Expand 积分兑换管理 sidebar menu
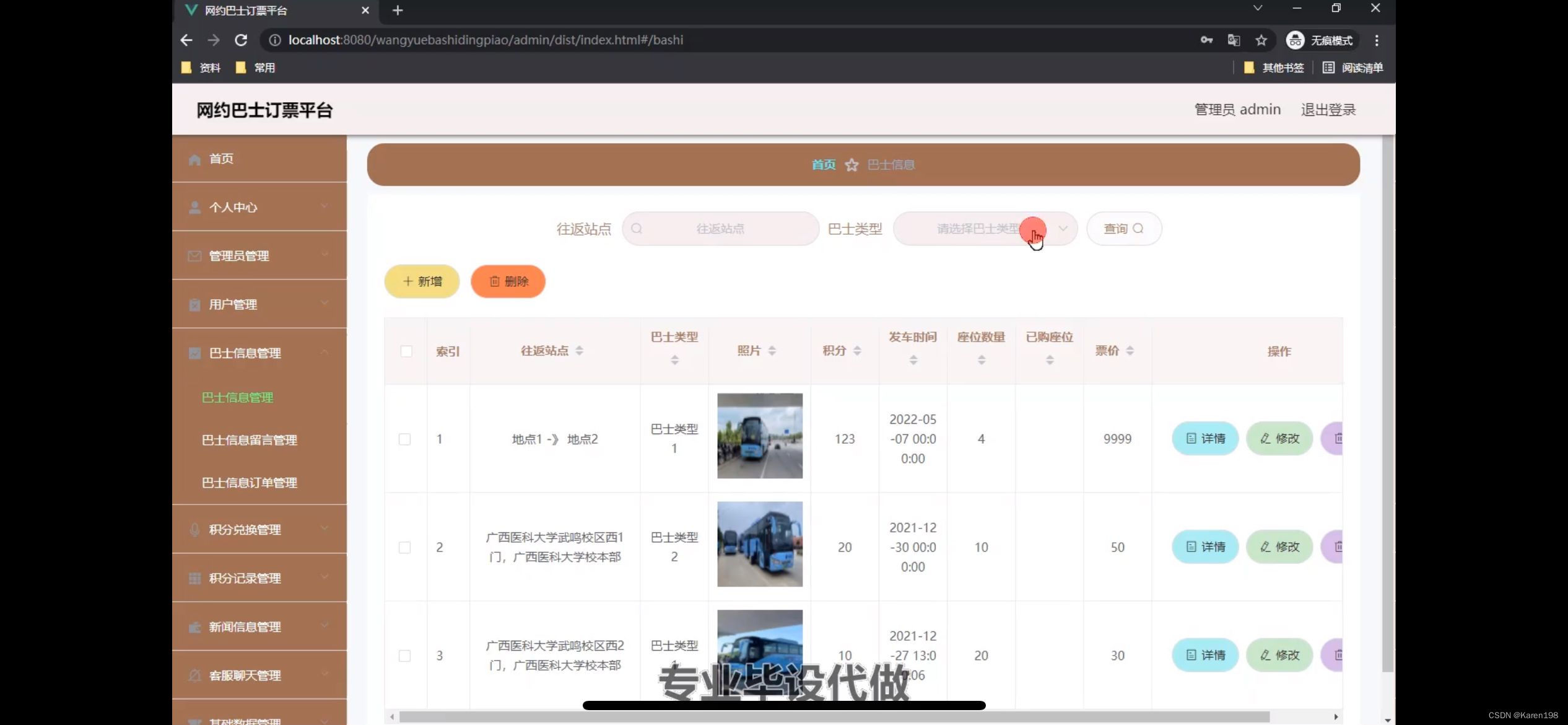Image resolution: width=1568 pixels, height=725 pixels. 259,529
